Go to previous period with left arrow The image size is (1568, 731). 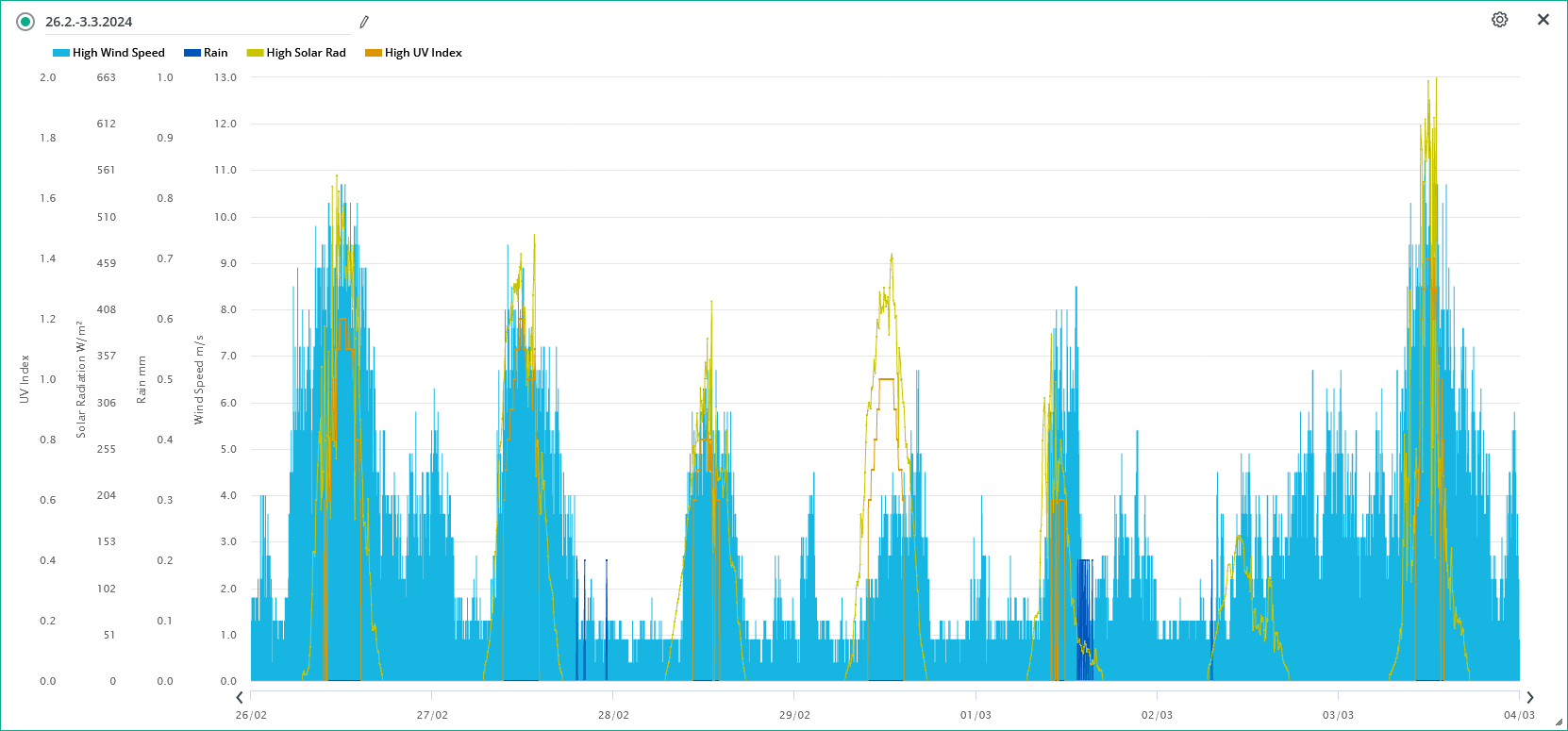(x=240, y=697)
